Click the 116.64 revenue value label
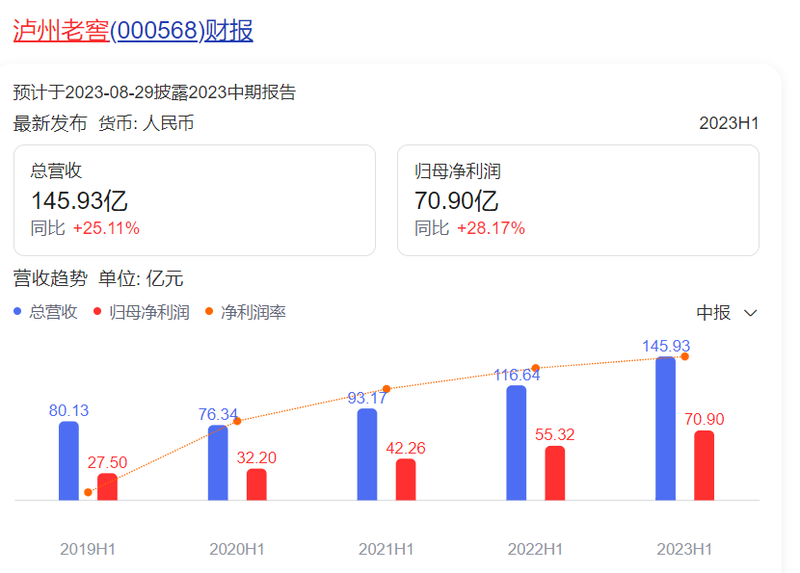Screen dimensions: 800x573 point(516,375)
